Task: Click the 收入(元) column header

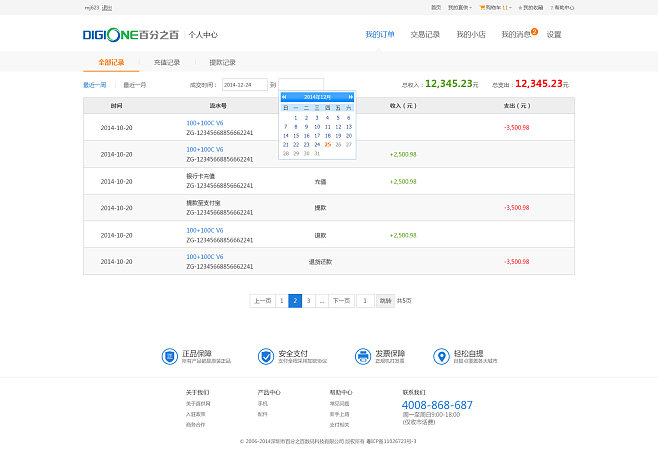Action: [x=403, y=106]
